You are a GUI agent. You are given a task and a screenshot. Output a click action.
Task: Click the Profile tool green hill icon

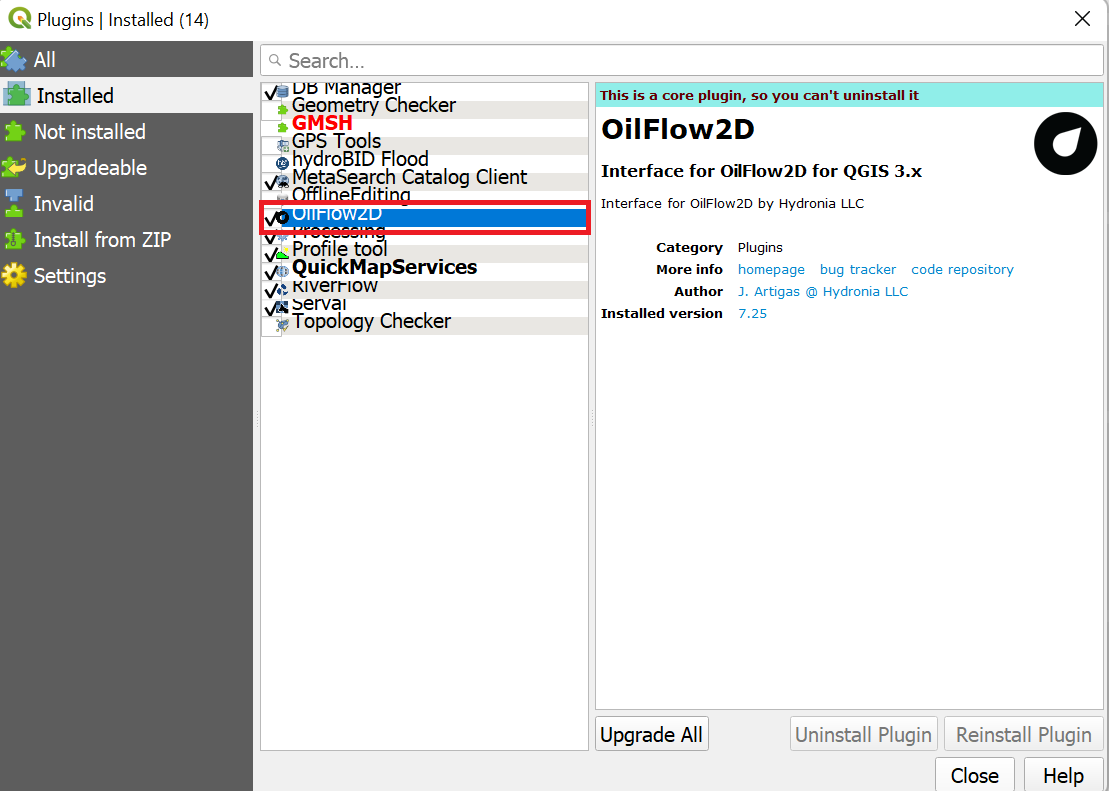pos(283,253)
